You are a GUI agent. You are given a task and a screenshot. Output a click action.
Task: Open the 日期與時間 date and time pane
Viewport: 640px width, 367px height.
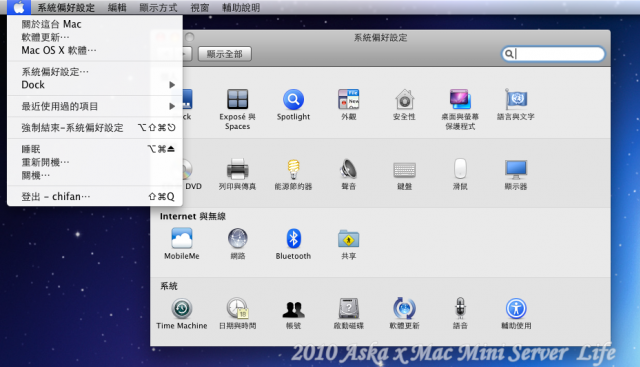tap(238, 314)
